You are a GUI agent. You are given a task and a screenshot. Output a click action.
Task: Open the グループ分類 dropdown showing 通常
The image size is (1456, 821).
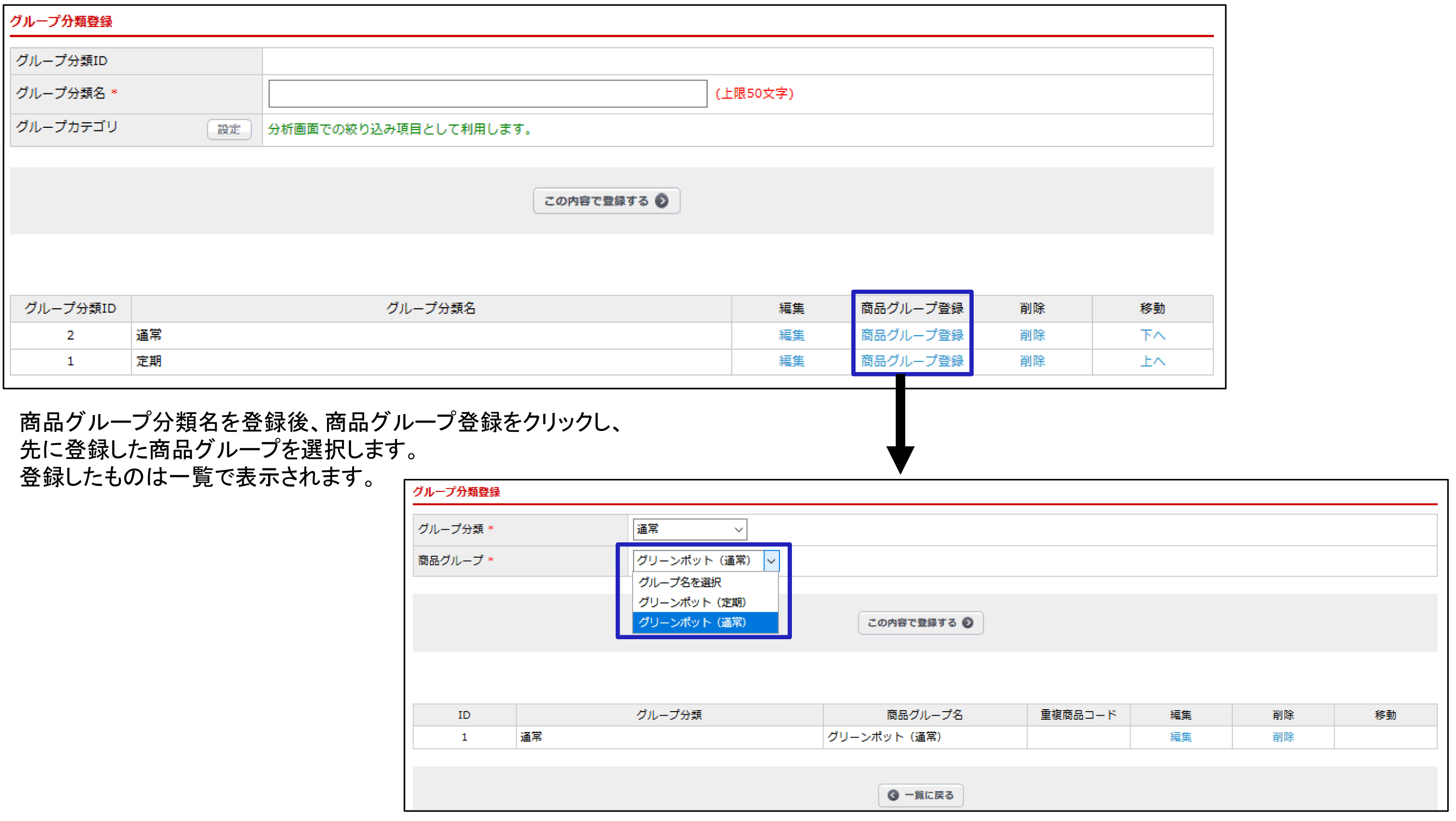(689, 529)
